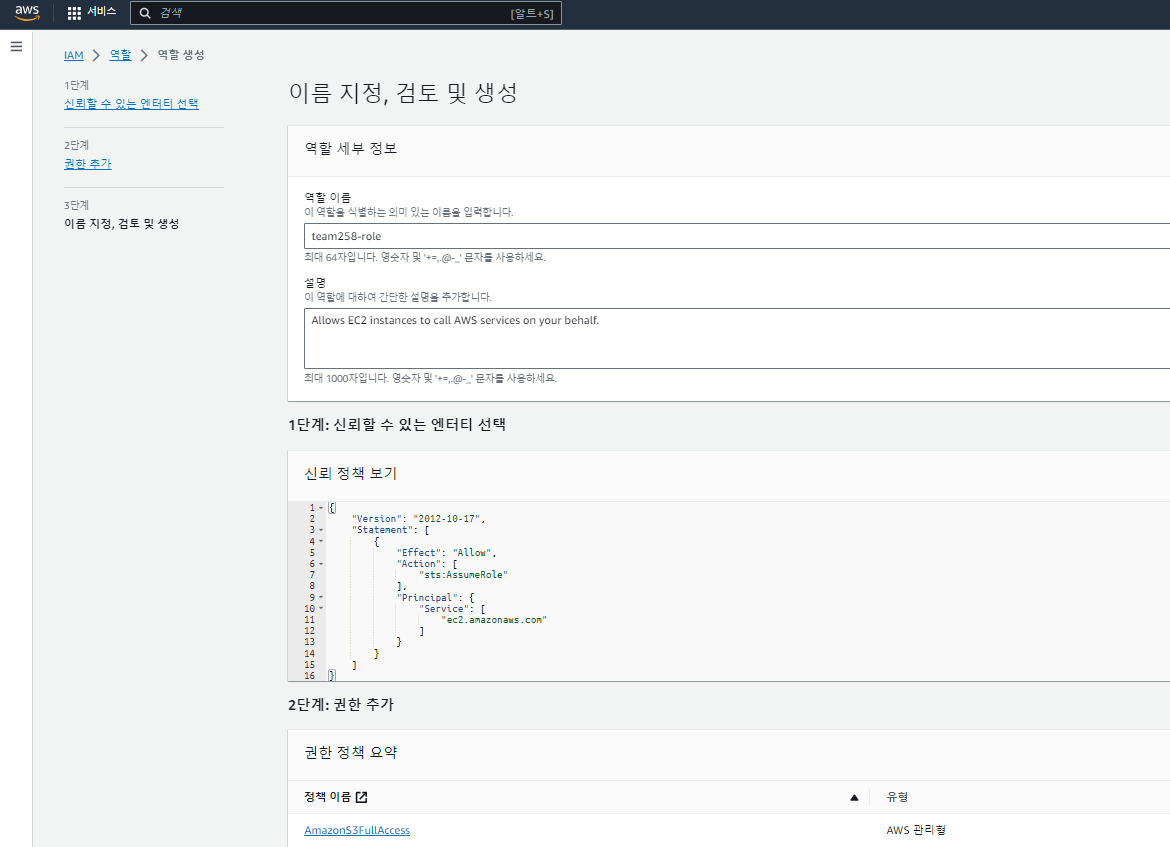1170x847 pixels.
Task: Open the hamburger navigation menu
Action: point(16,46)
